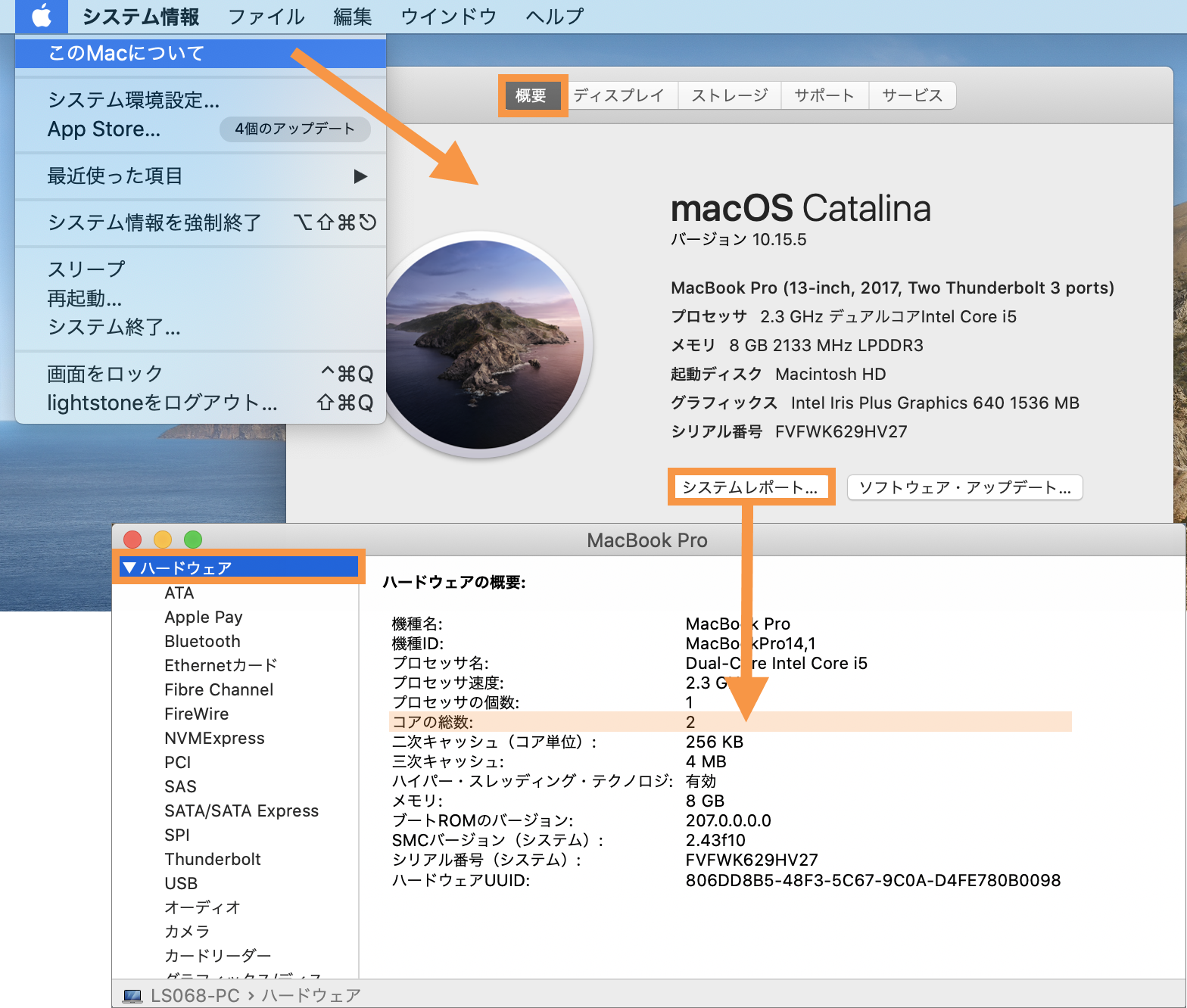Click the ハードウェアUUID value
The image size is (1187, 1008).
[x=873, y=881]
